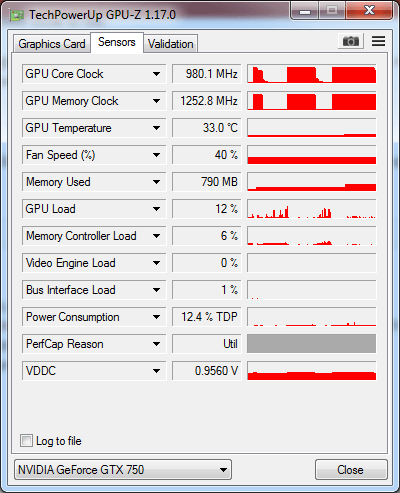The image size is (400, 493).
Task: Expand the PerfCap Reason dropdown
Action: pyautogui.click(x=156, y=344)
